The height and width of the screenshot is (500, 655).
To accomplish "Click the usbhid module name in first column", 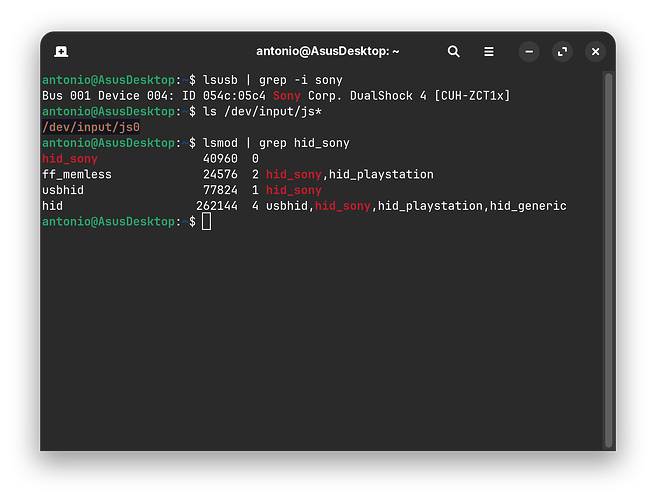I will (x=63, y=190).
